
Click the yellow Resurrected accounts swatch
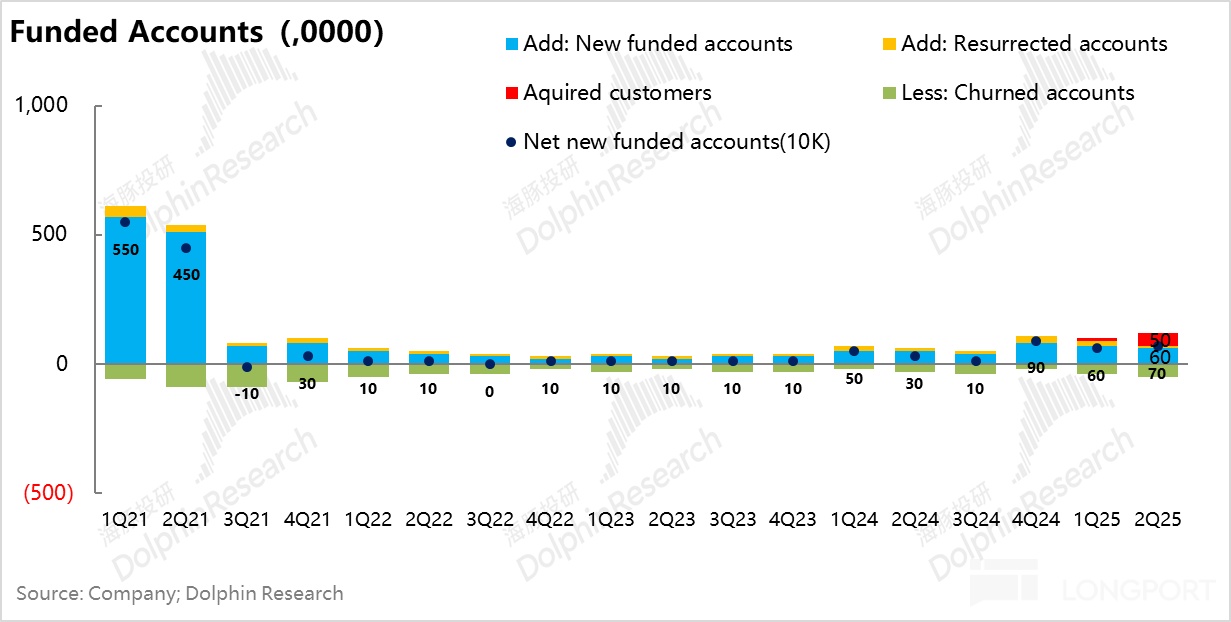pos(889,44)
